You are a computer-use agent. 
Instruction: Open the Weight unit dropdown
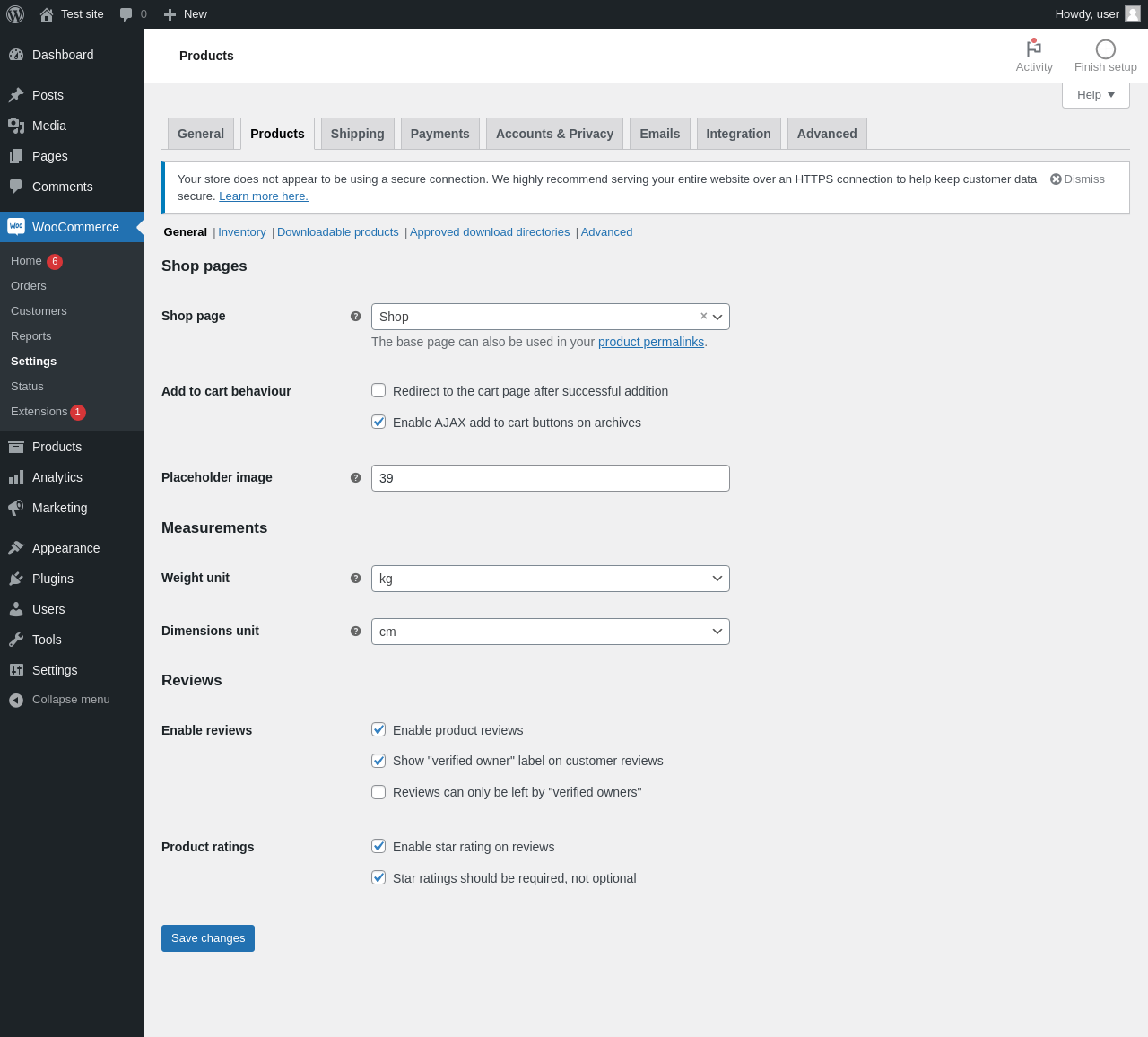pyautogui.click(x=550, y=579)
